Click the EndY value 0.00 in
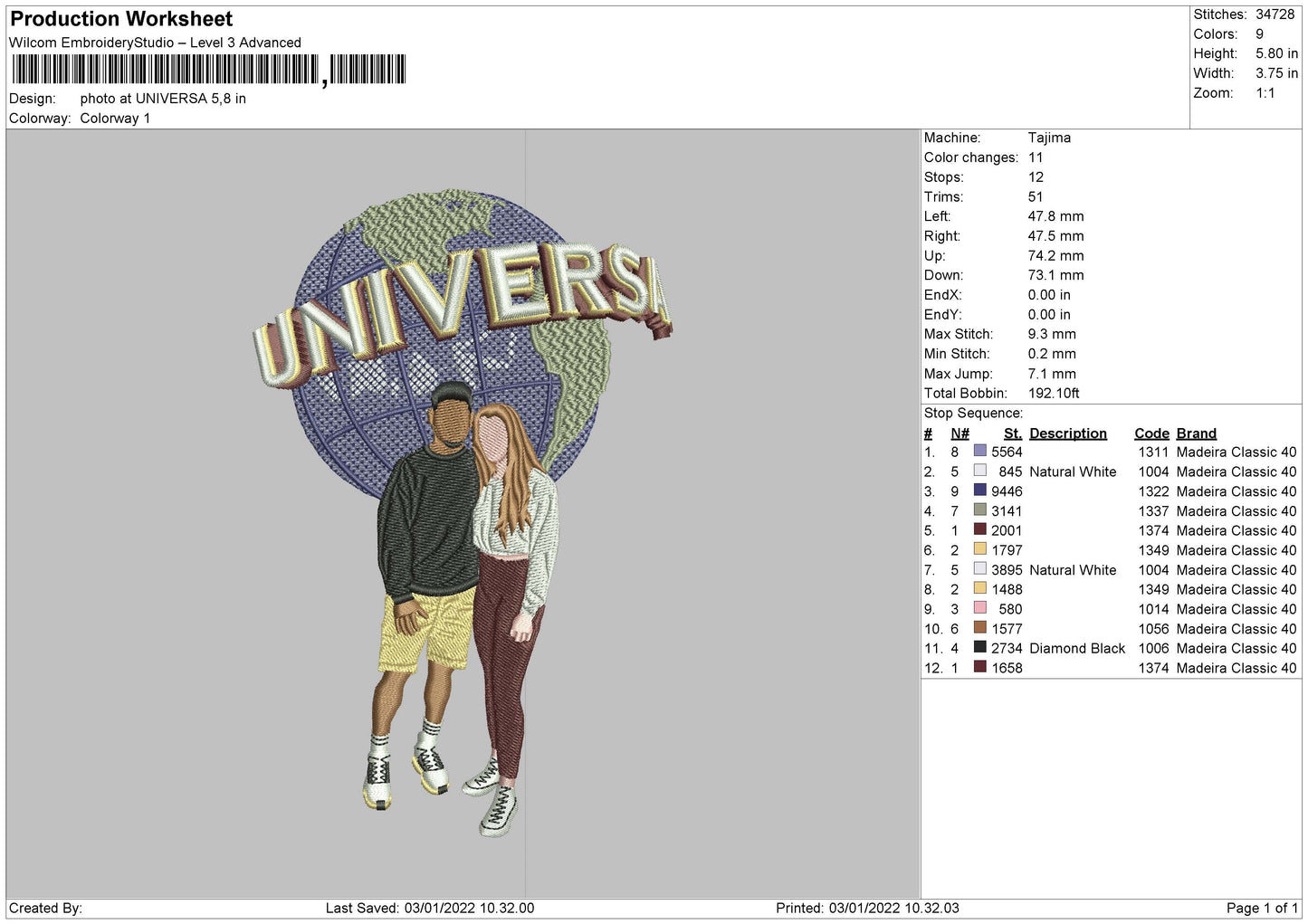The height and width of the screenshot is (924, 1308). [x=1049, y=315]
